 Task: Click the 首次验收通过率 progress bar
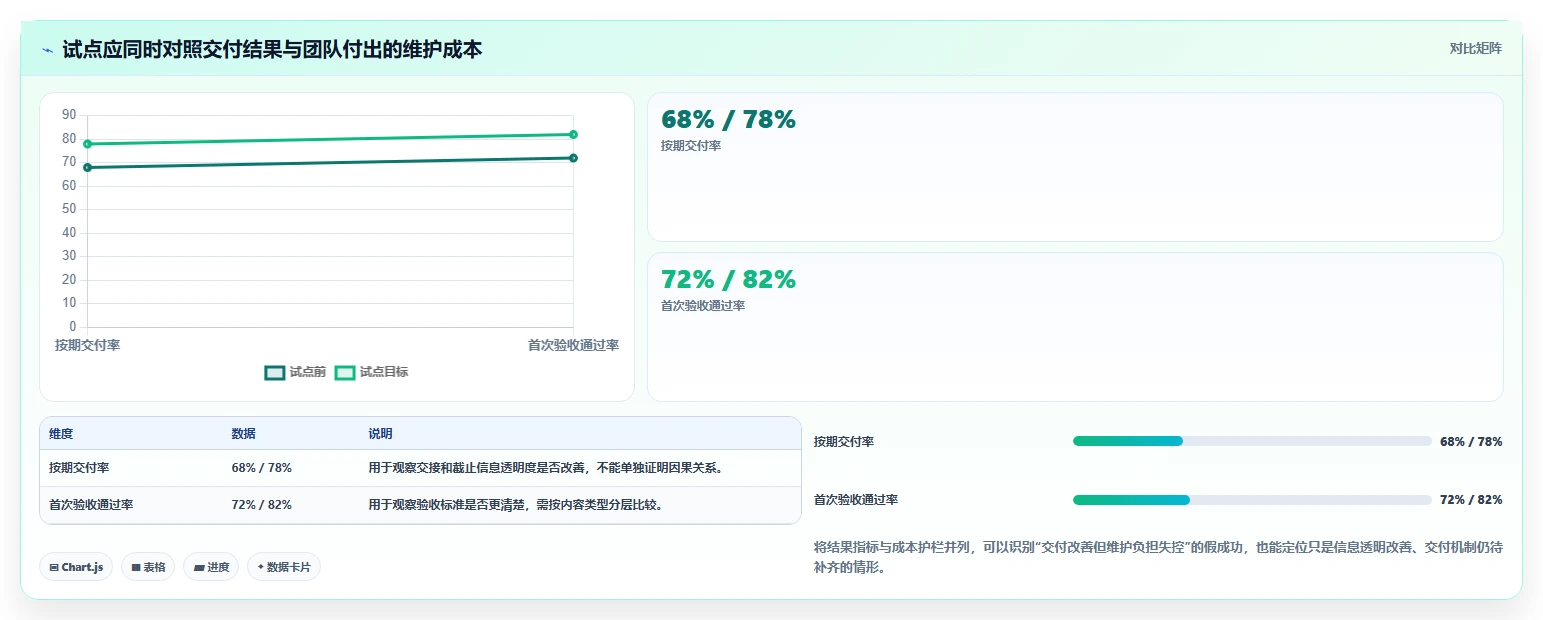[1252, 500]
